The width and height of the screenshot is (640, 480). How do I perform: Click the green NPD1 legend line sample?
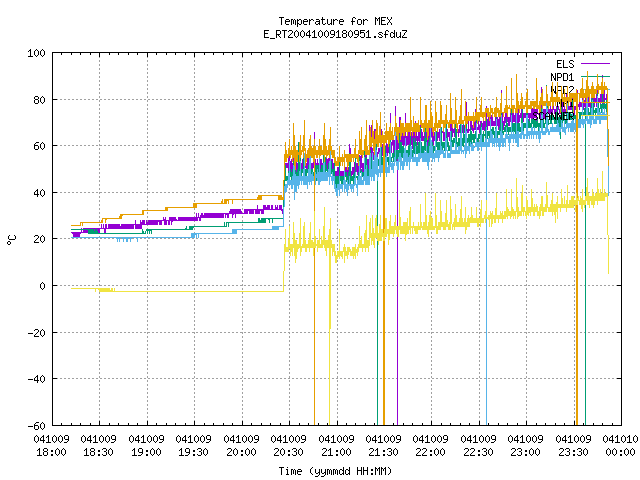pyautogui.click(x=595, y=77)
